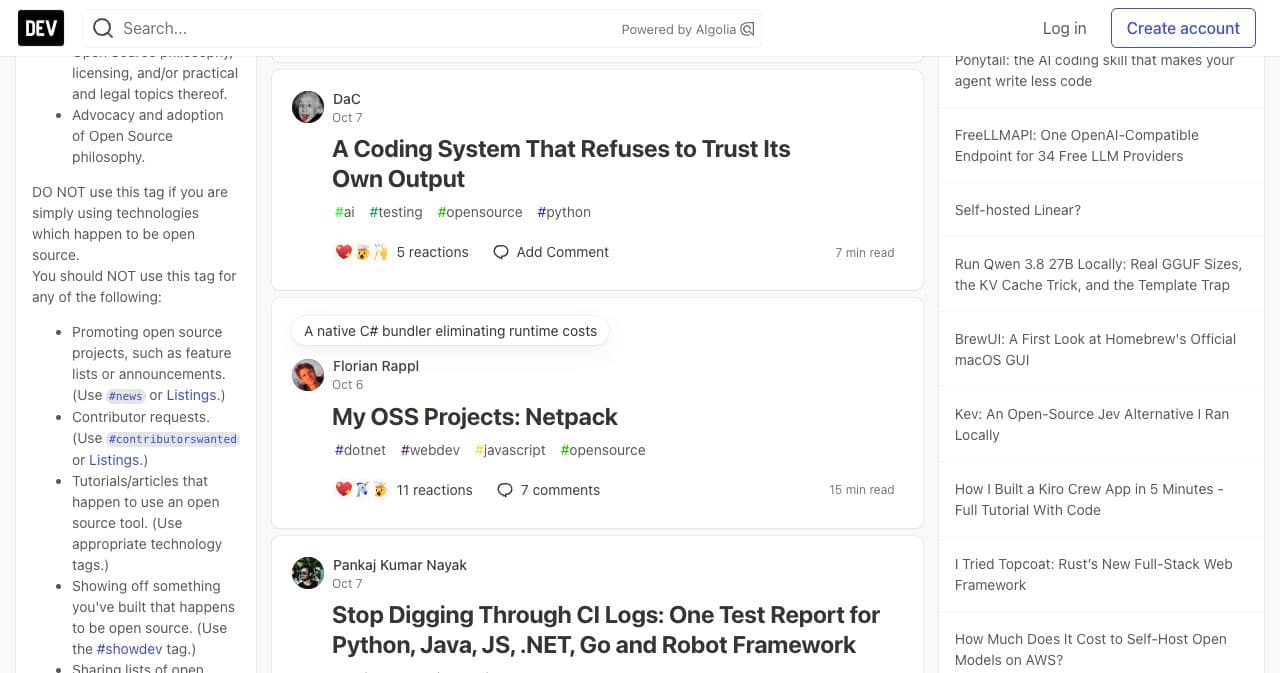Open DaC's avatar image
This screenshot has height=673, width=1280.
[x=308, y=107]
